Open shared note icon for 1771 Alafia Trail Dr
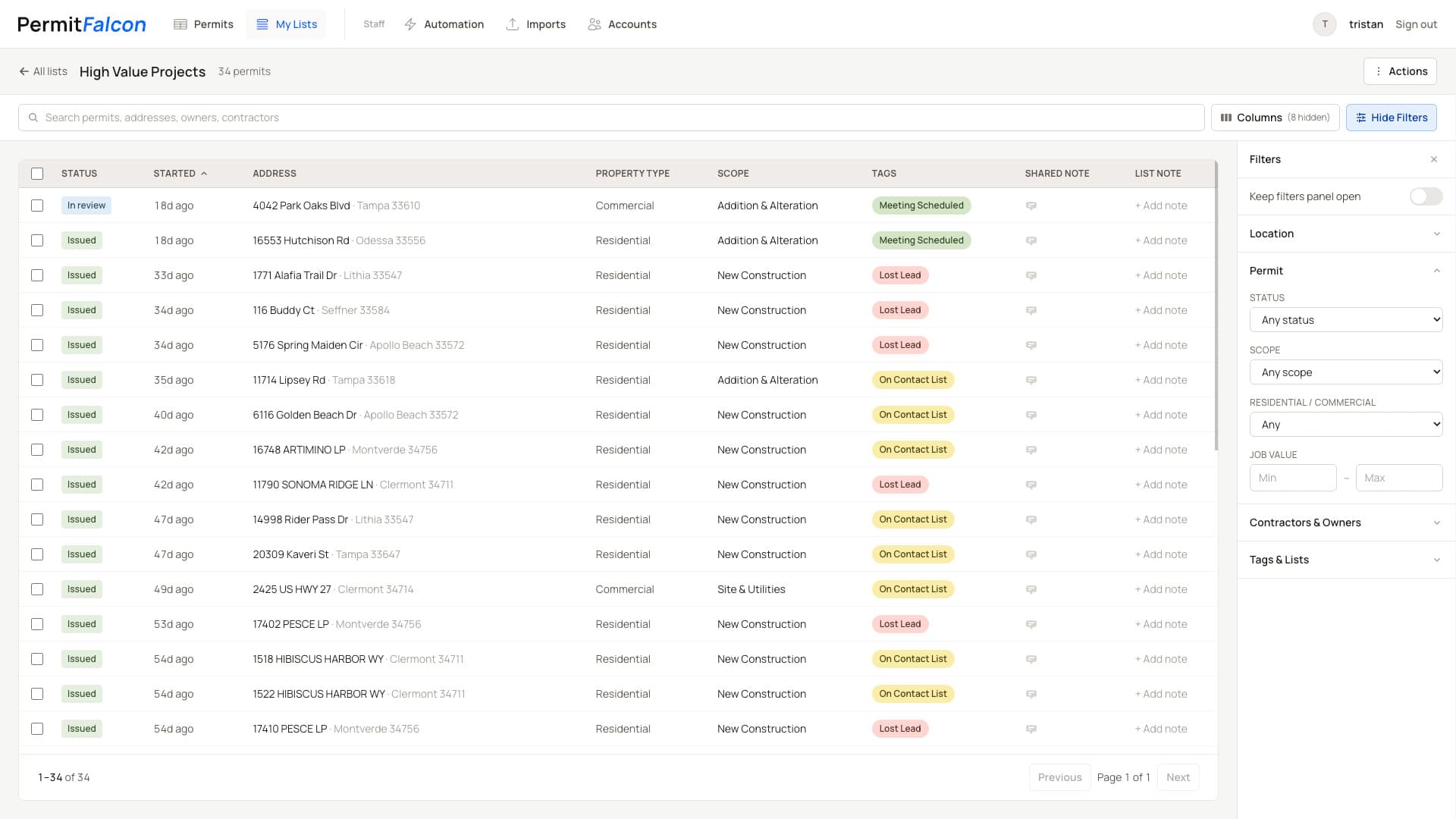This screenshot has width=1456, height=819. point(1031,275)
